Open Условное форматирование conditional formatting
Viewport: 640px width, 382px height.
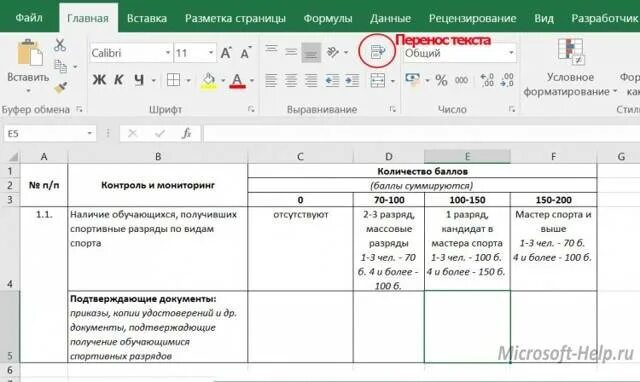[570, 68]
